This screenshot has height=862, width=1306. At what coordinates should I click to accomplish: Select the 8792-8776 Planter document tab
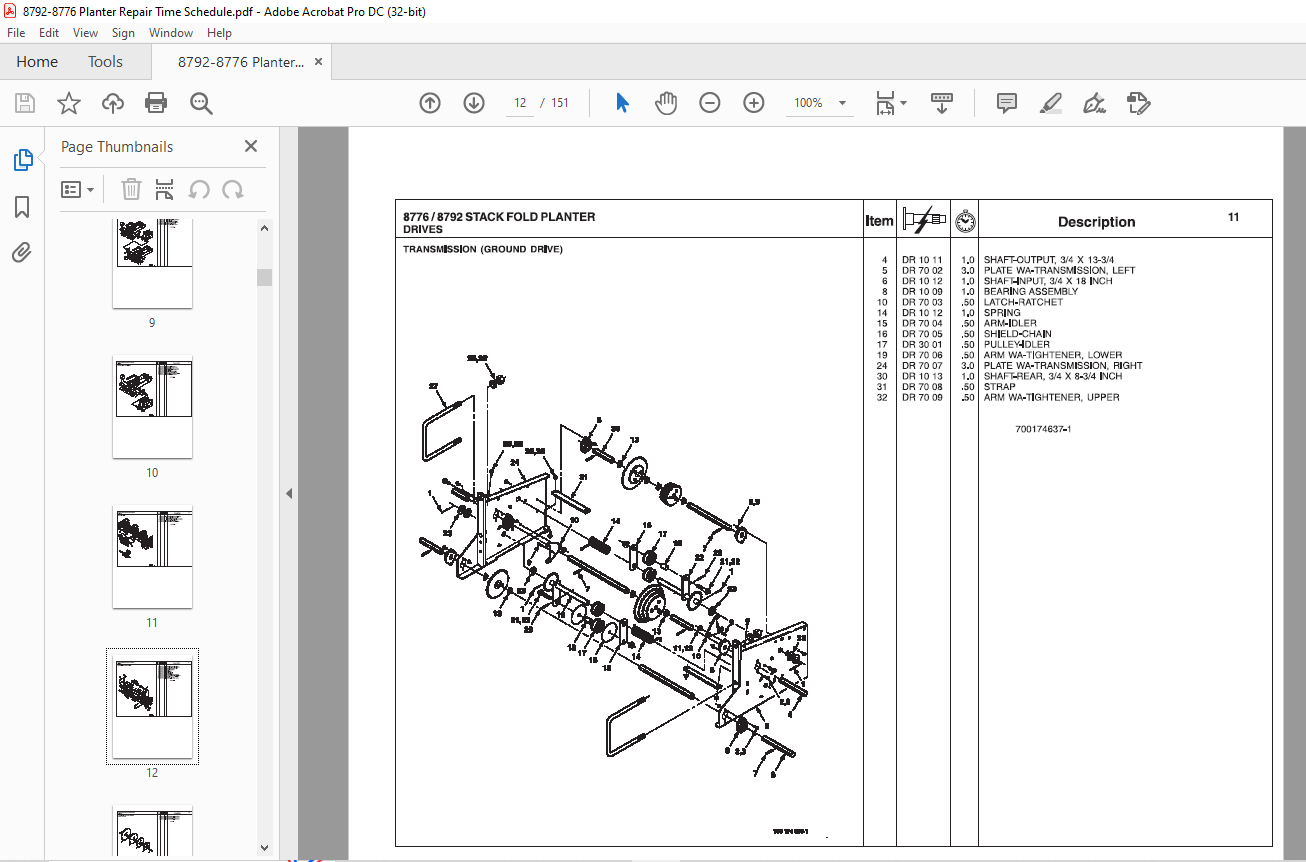[240, 62]
